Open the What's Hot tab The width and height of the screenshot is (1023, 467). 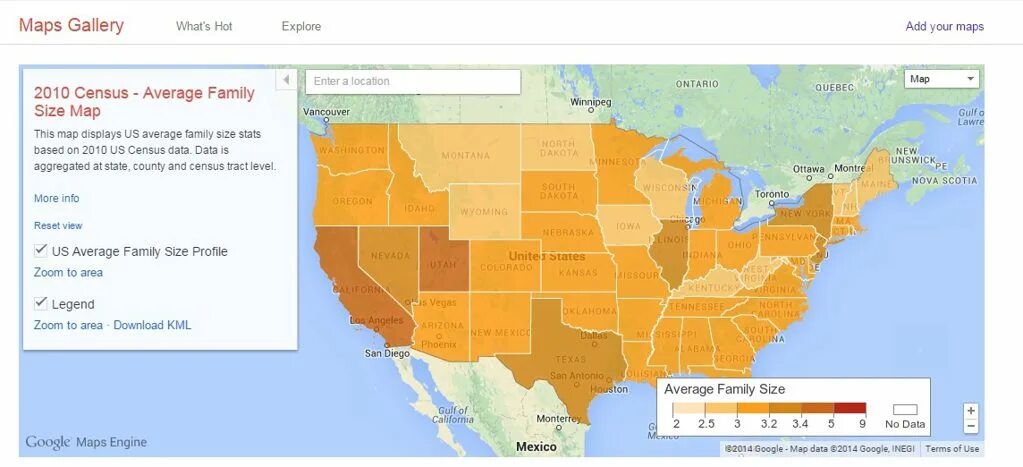pyautogui.click(x=204, y=27)
